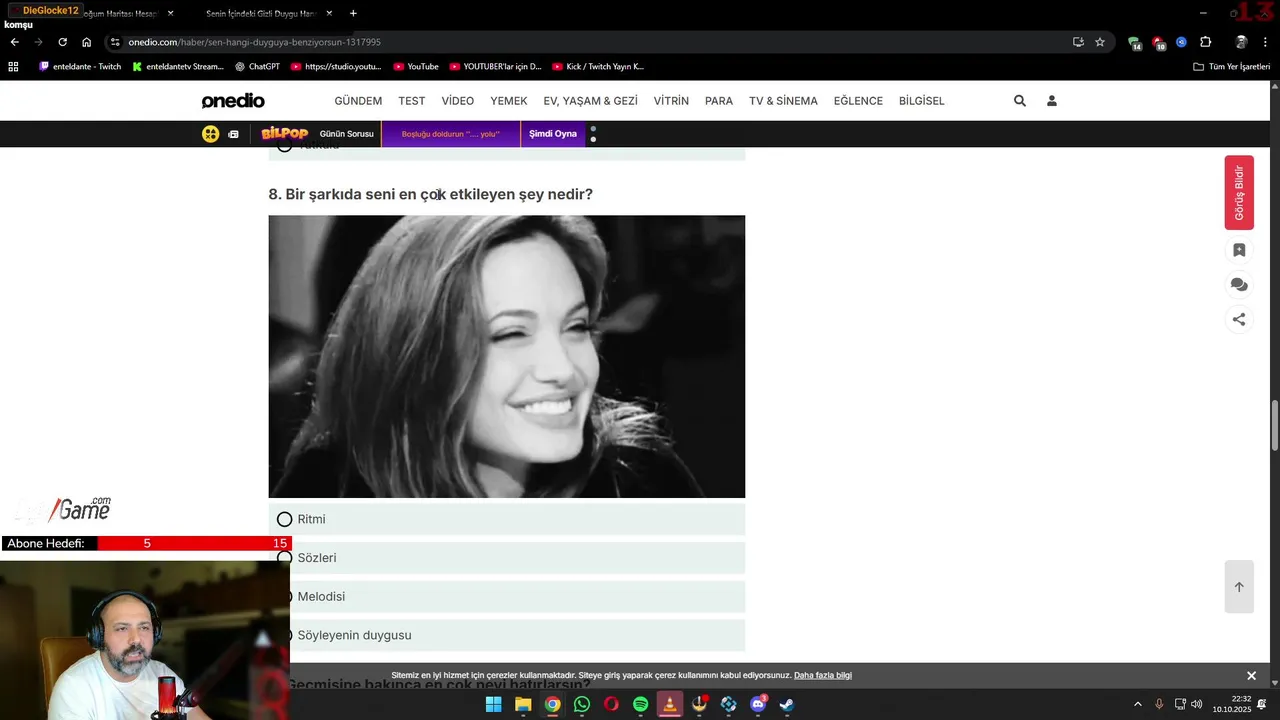Open the Chrome apps grid icon
1280x720 pixels.
13,67
